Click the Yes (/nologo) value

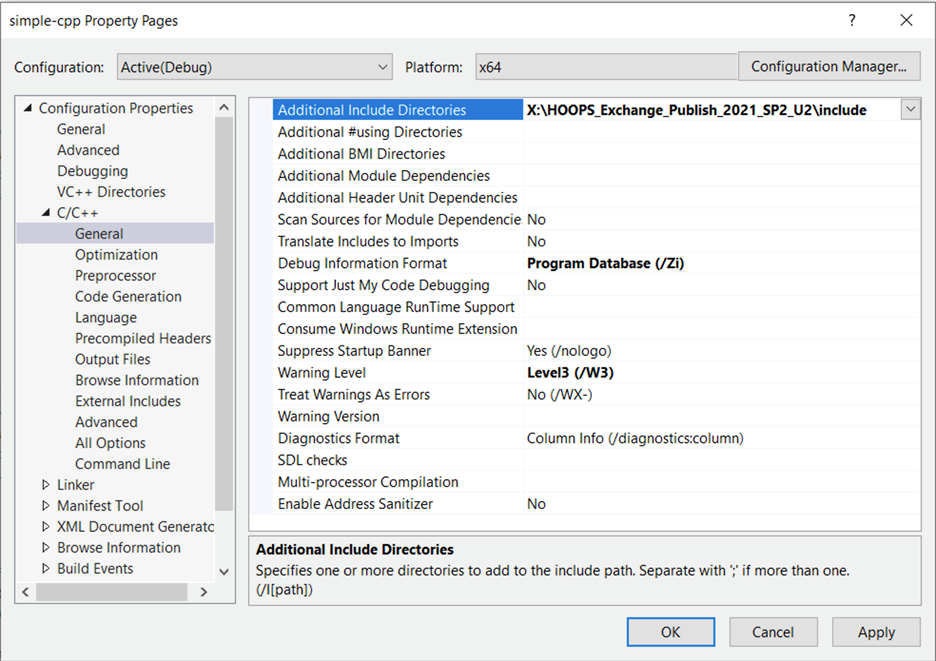[x=569, y=351]
